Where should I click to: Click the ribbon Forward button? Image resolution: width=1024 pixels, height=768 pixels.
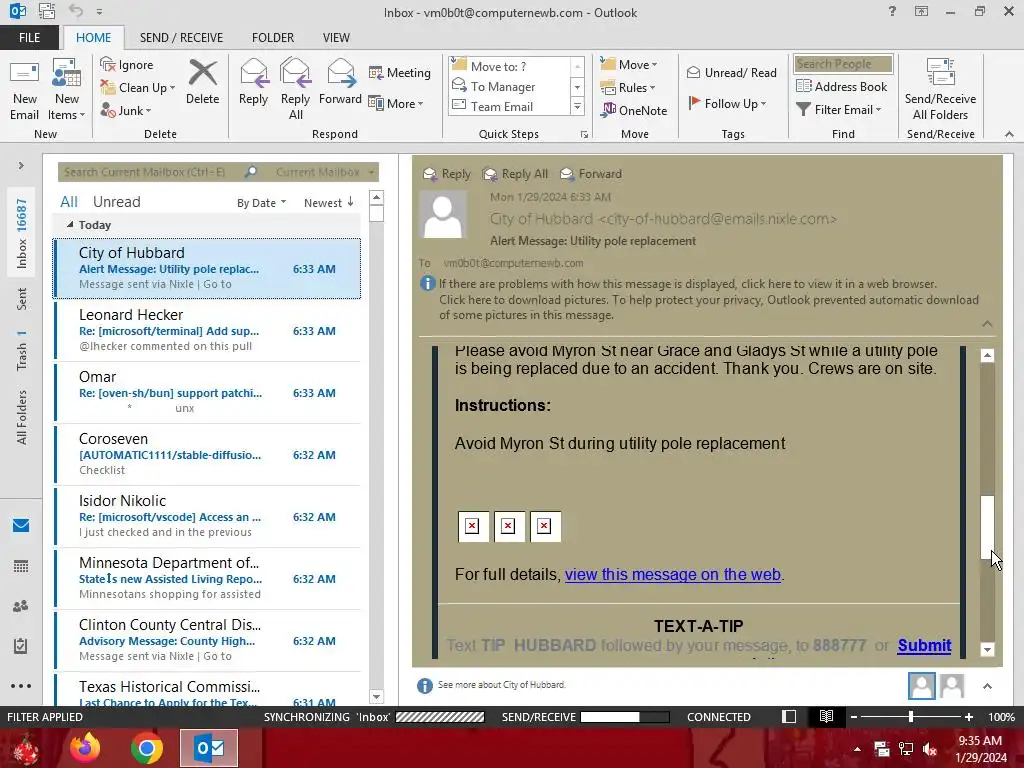tap(340, 82)
